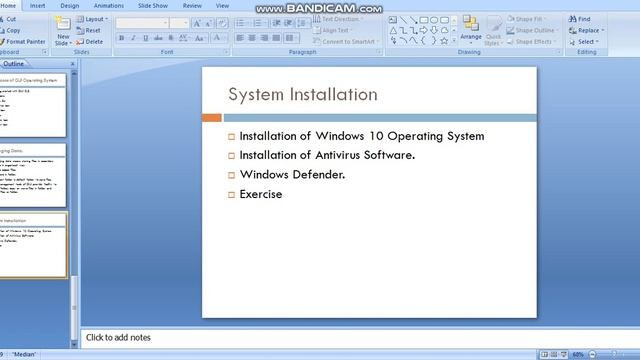The height and width of the screenshot is (360, 640).
Task: Open the Review tab
Action: [x=192, y=6]
